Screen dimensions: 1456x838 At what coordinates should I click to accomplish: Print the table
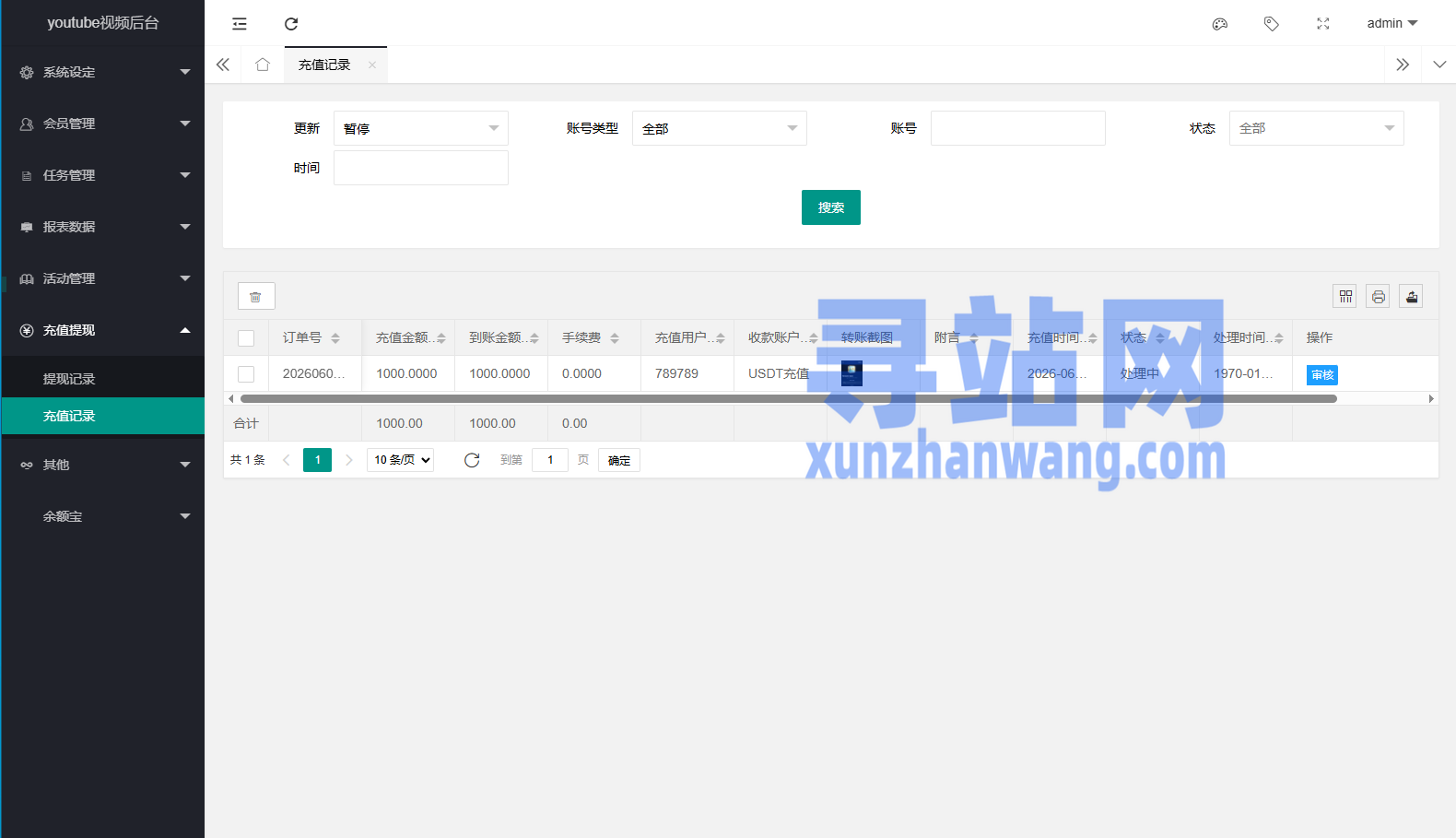coord(1379,296)
